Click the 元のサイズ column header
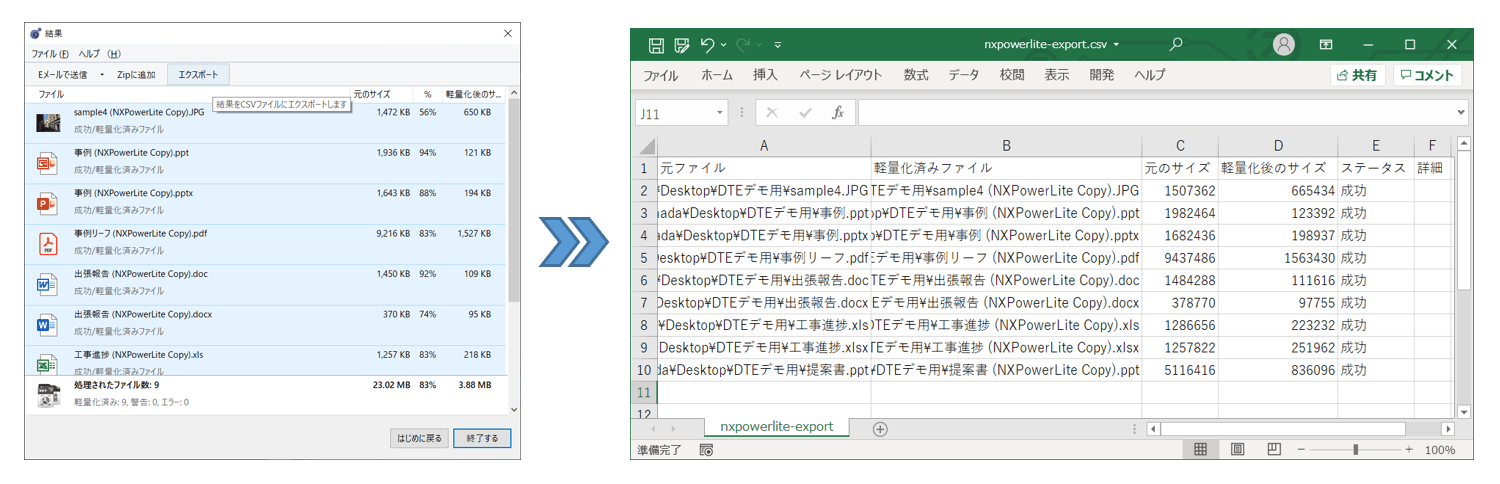The height and width of the screenshot is (484, 1500). coord(372,94)
